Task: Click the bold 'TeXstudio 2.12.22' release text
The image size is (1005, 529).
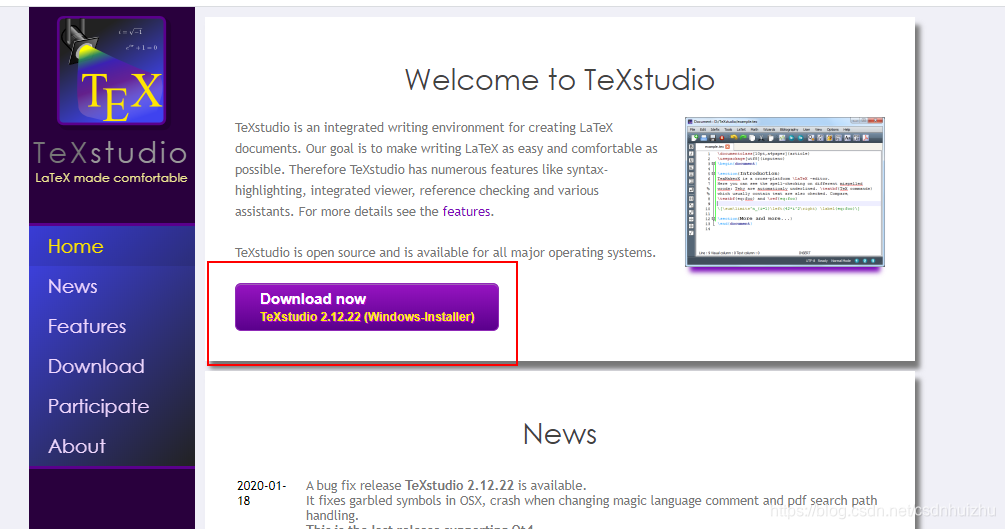Action: coord(460,485)
